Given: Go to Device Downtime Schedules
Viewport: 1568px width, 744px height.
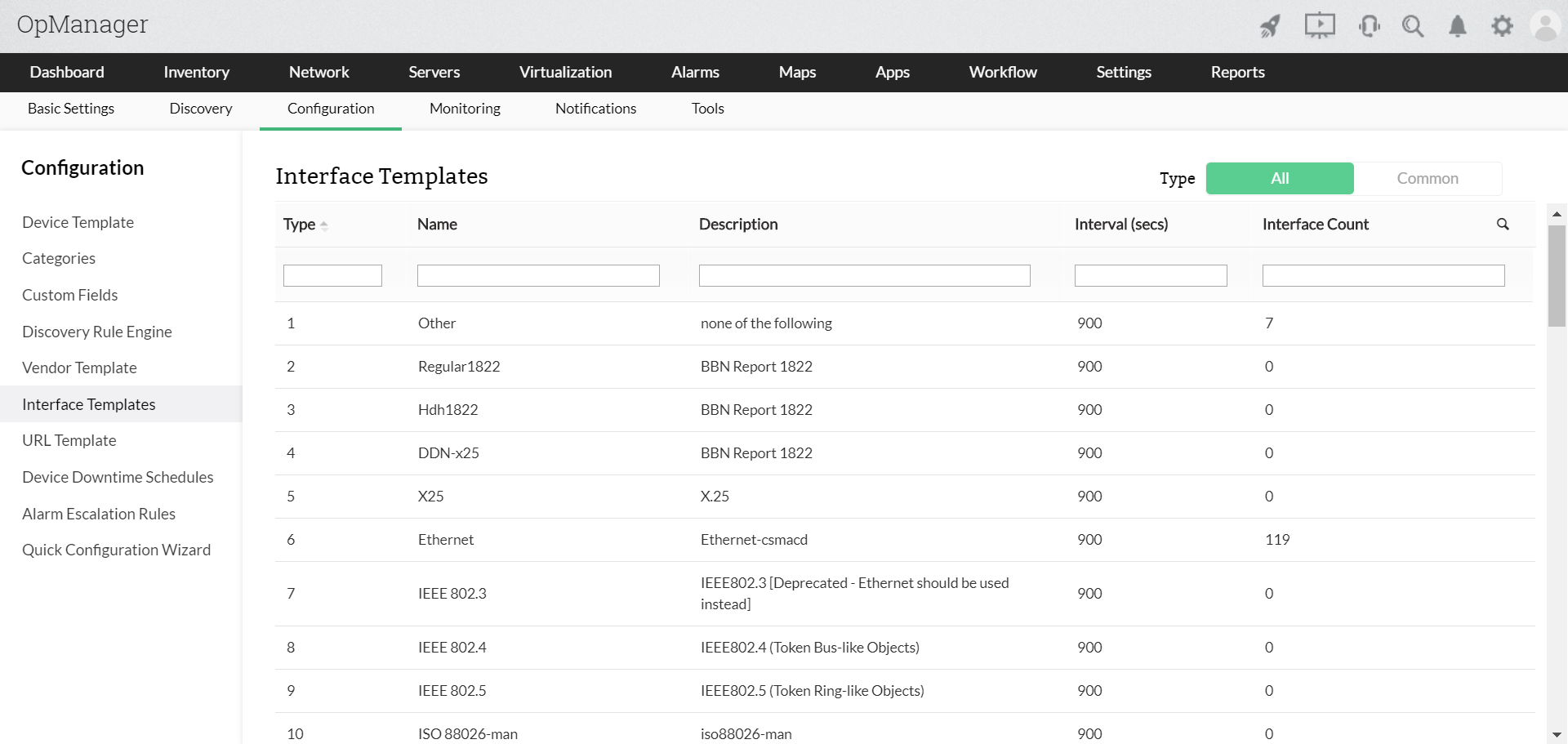Looking at the screenshot, I should click(118, 477).
